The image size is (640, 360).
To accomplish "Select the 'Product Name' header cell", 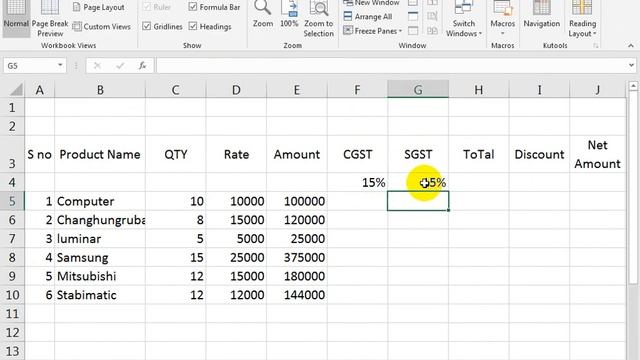I will [100, 154].
